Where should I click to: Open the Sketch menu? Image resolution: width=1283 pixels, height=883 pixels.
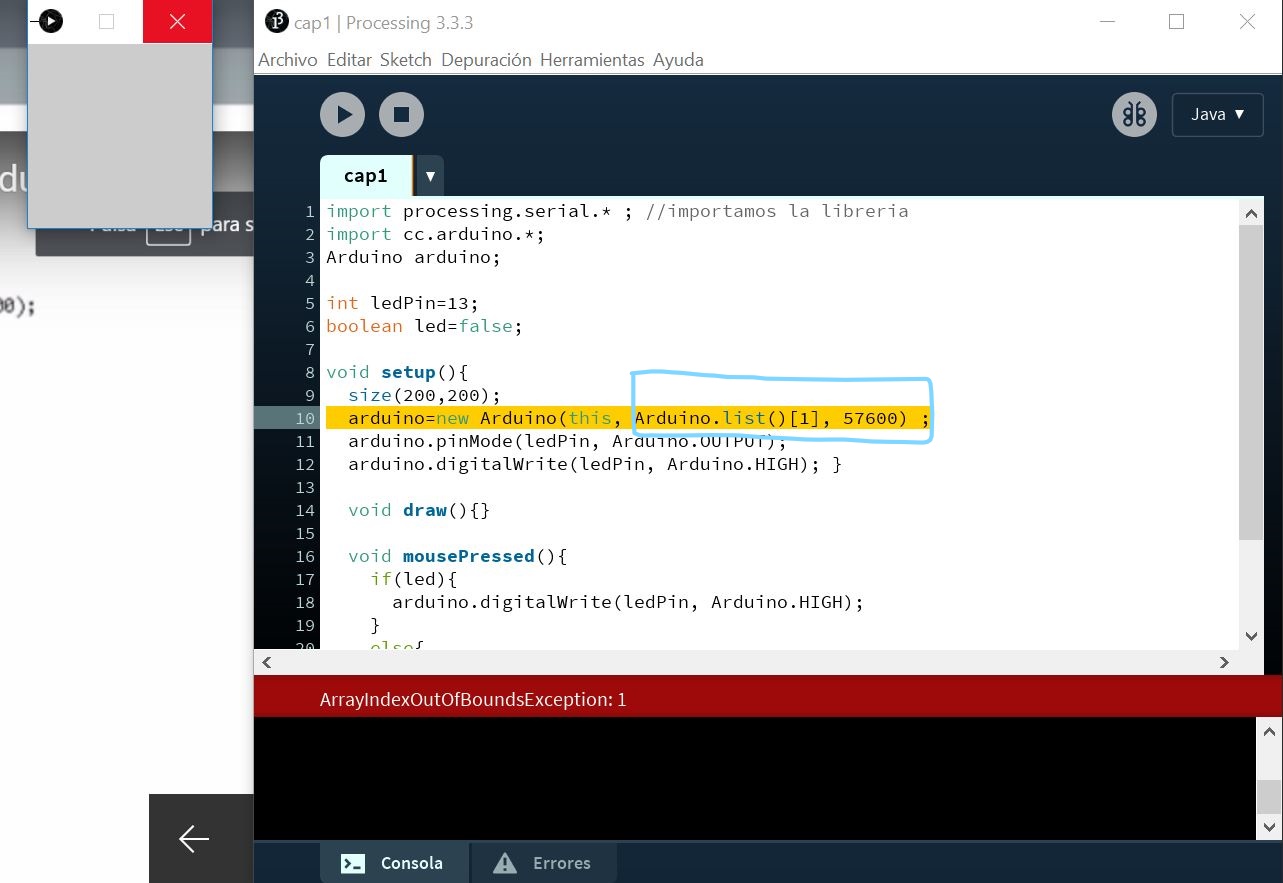(x=406, y=60)
